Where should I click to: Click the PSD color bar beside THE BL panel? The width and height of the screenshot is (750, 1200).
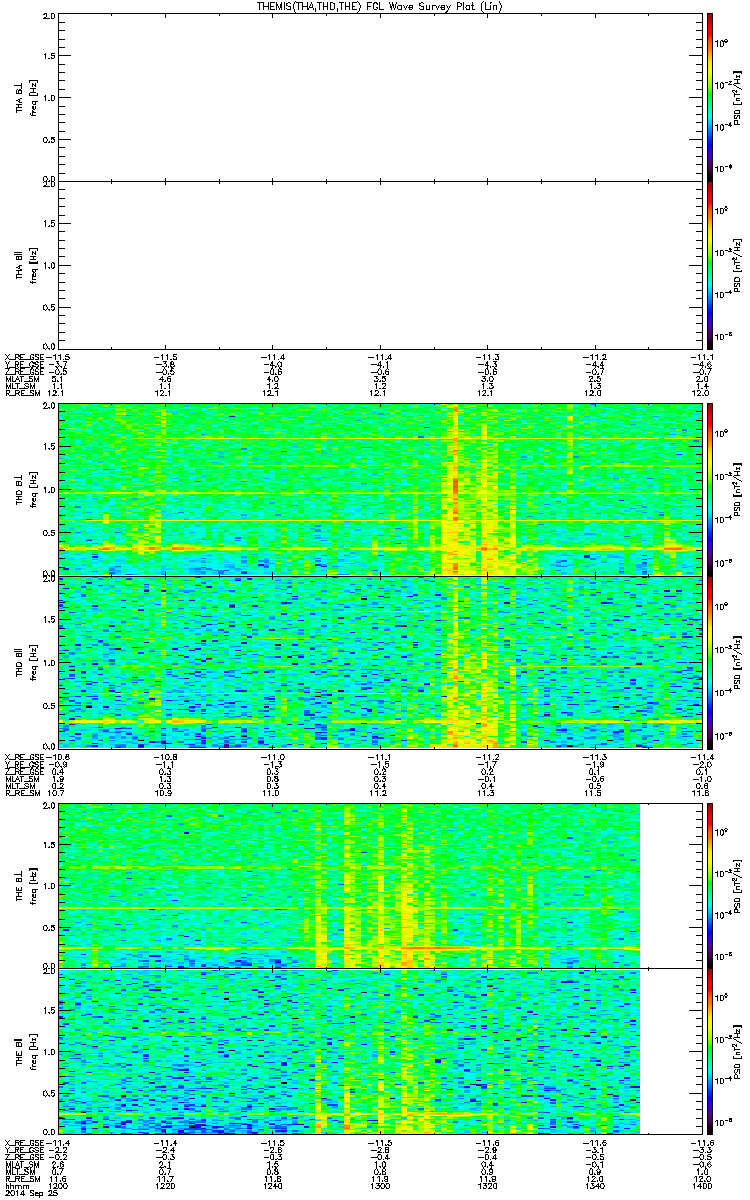(x=709, y=885)
